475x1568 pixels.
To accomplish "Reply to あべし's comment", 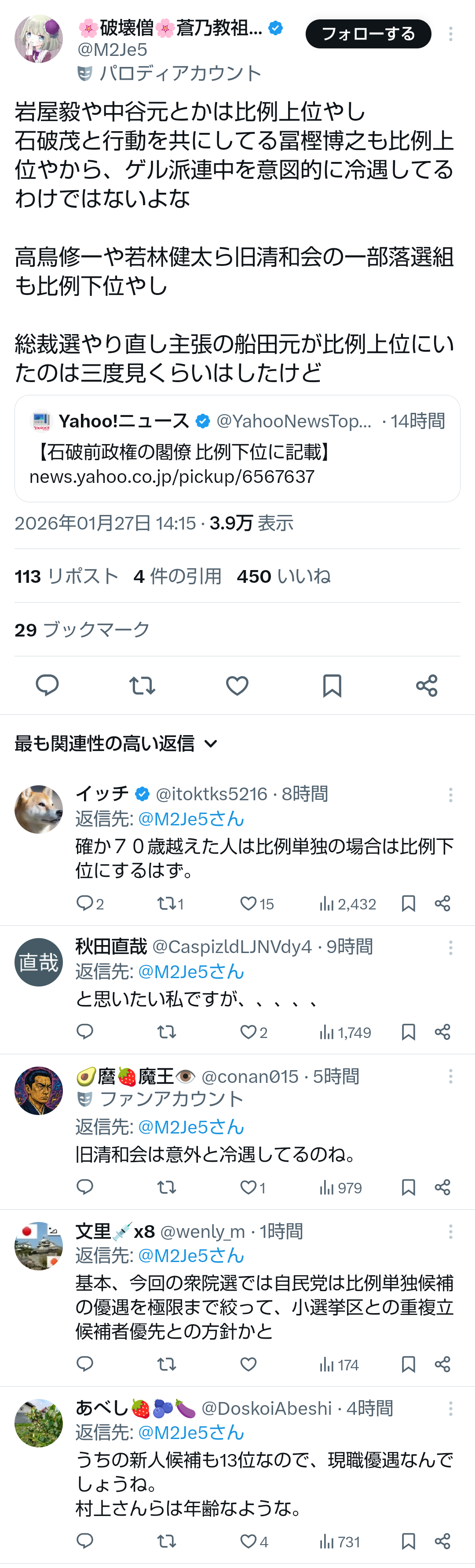I will pos(85,1541).
